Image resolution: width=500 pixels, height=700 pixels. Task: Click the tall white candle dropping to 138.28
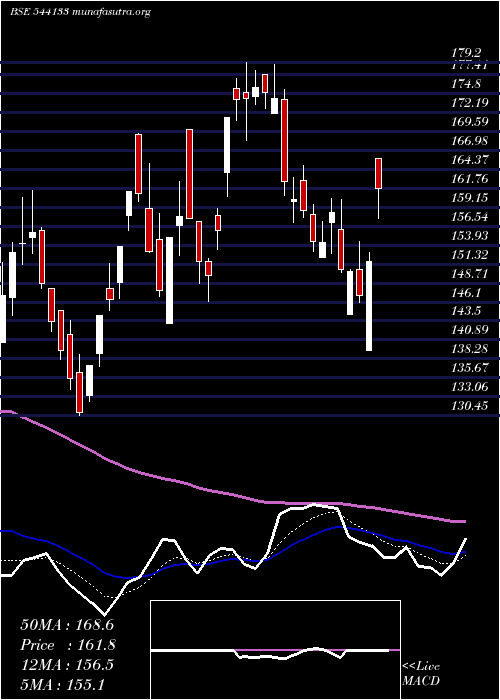coord(369,306)
